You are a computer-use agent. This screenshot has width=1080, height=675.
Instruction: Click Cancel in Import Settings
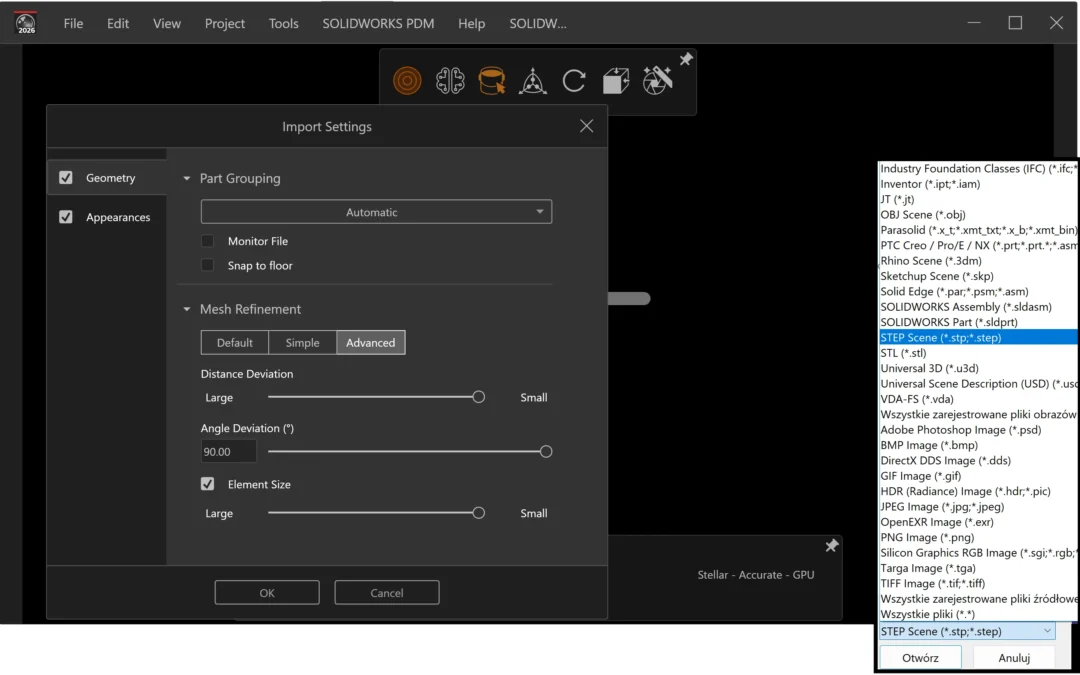point(387,592)
